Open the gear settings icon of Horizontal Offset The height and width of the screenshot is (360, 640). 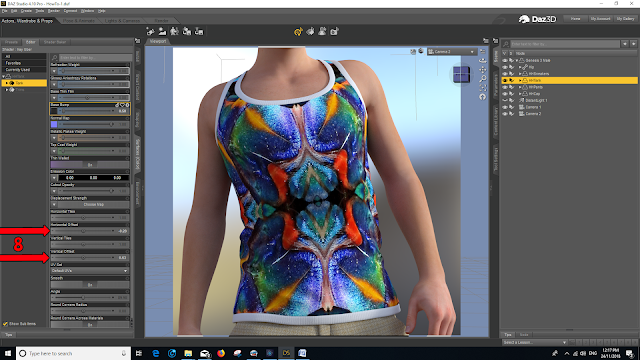(x=127, y=224)
